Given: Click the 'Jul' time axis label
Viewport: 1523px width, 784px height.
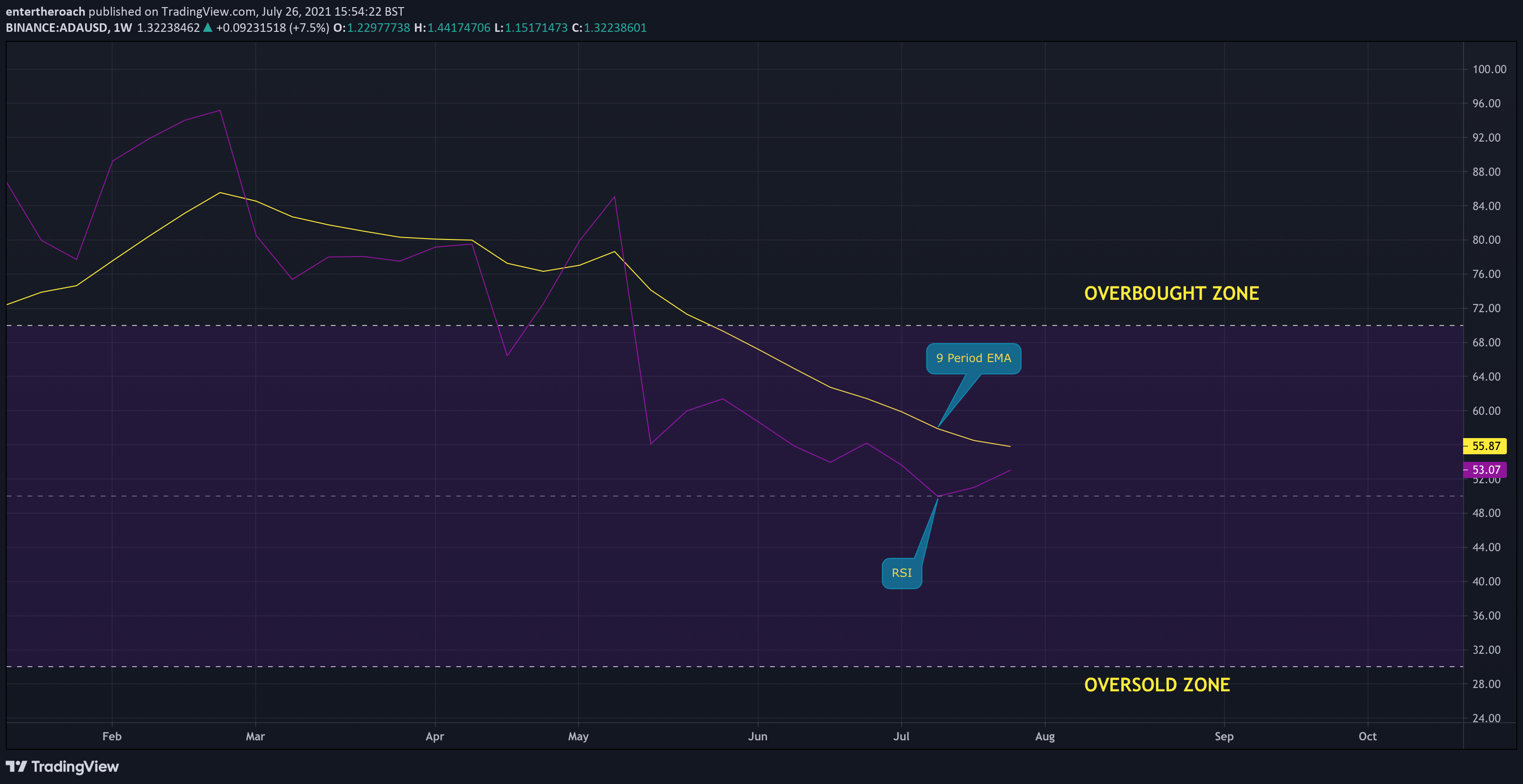Looking at the screenshot, I should (901, 736).
